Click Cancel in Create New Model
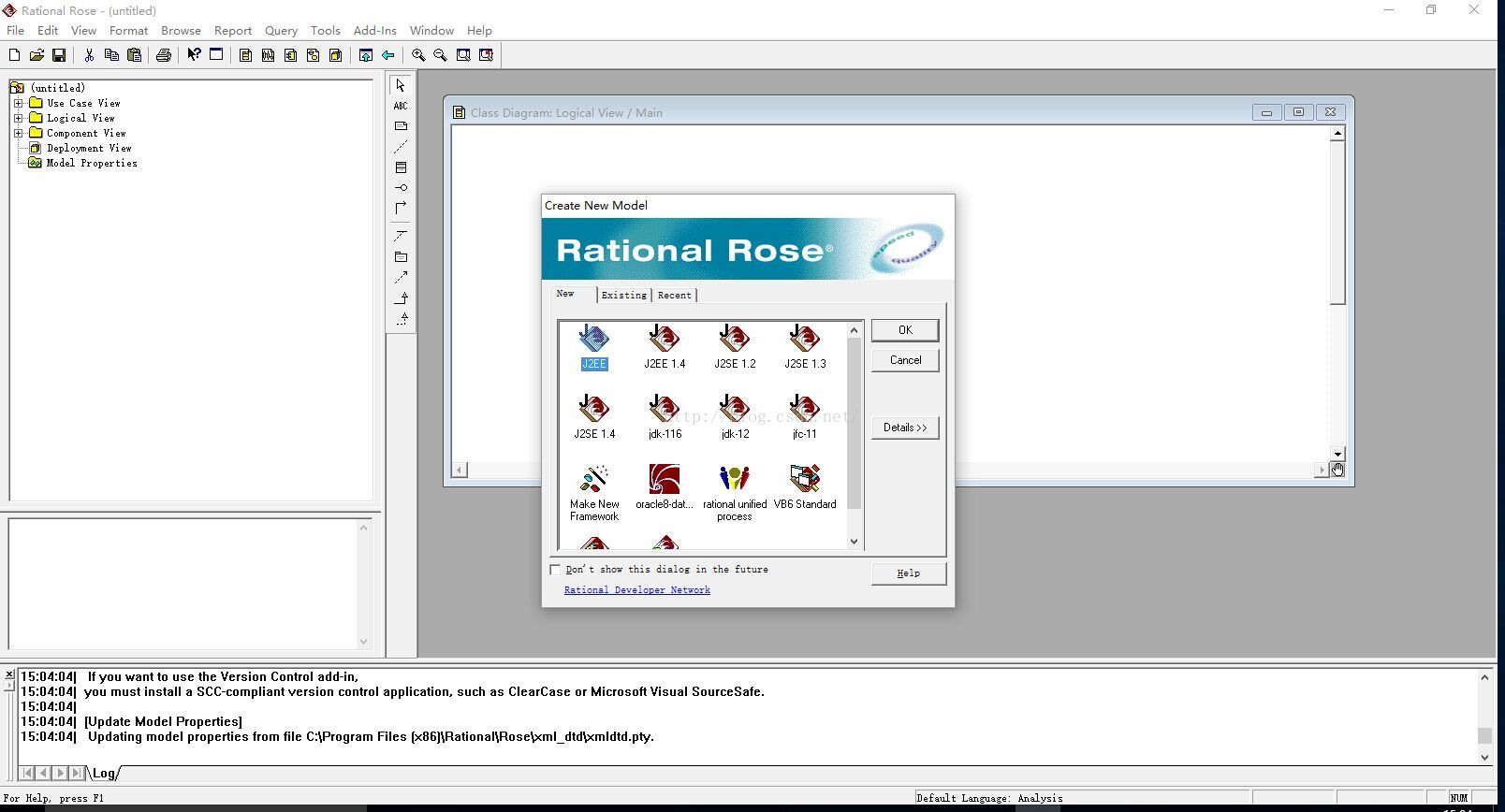Viewport: 1505px width, 812px height. pos(905,360)
